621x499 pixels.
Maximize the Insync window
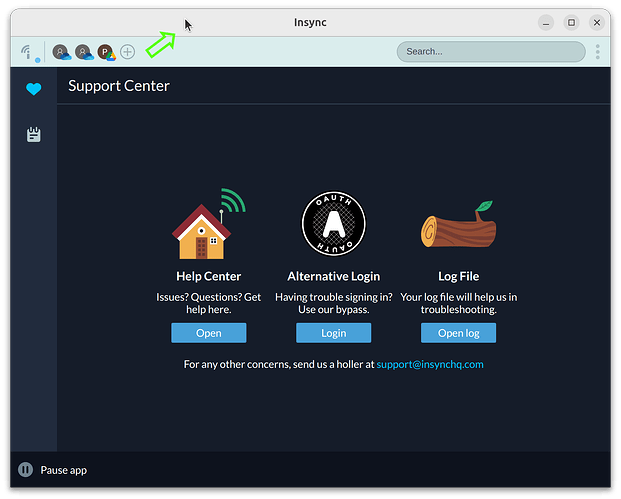coord(571,23)
